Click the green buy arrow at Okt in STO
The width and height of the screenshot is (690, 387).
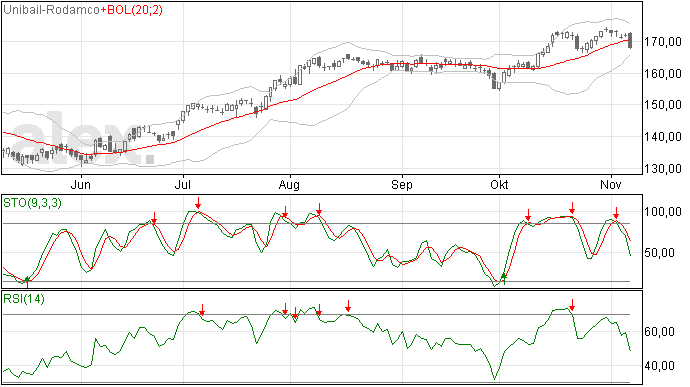tap(504, 279)
